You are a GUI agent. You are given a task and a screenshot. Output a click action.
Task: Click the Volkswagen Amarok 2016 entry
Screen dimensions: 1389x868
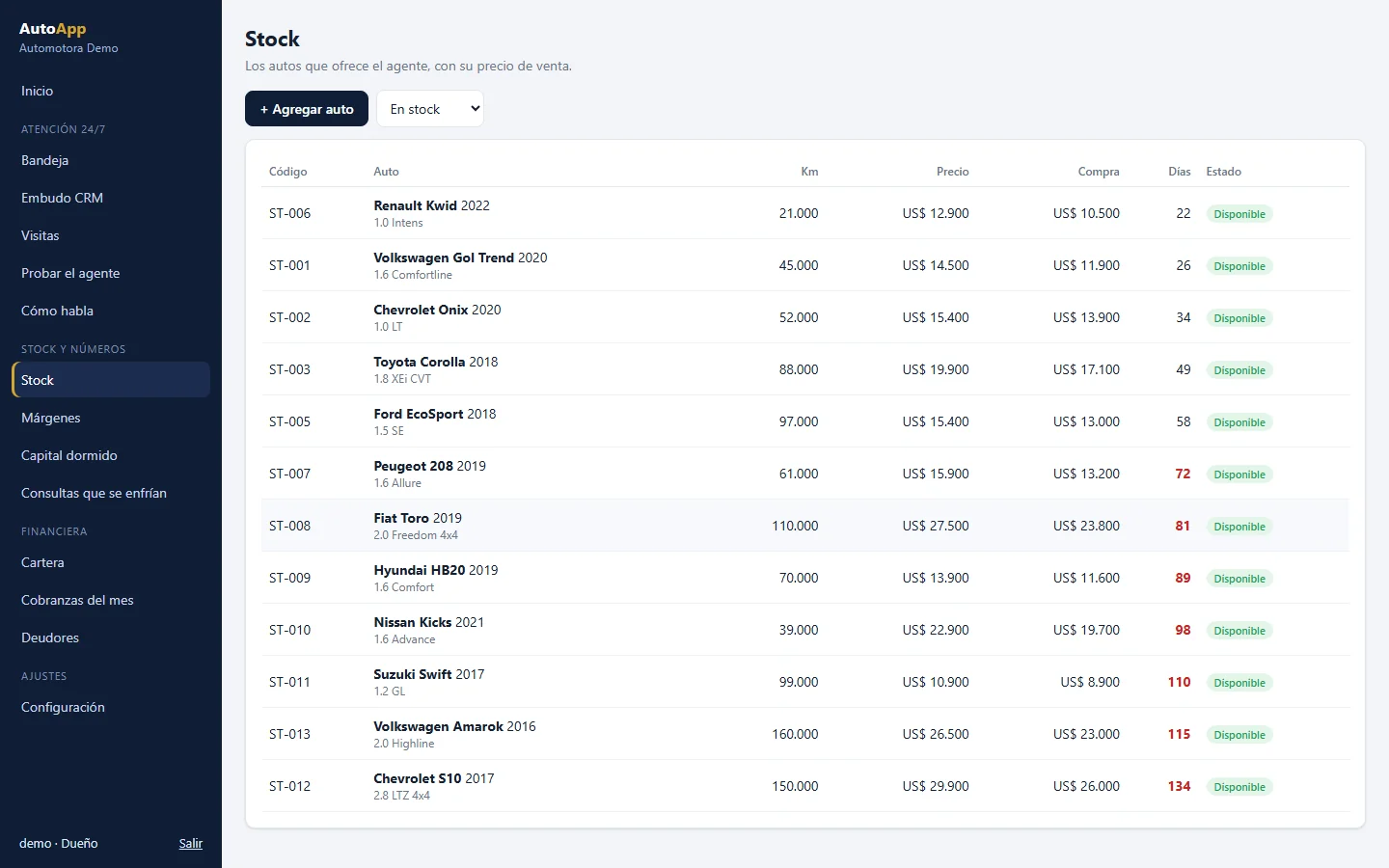tap(805, 734)
